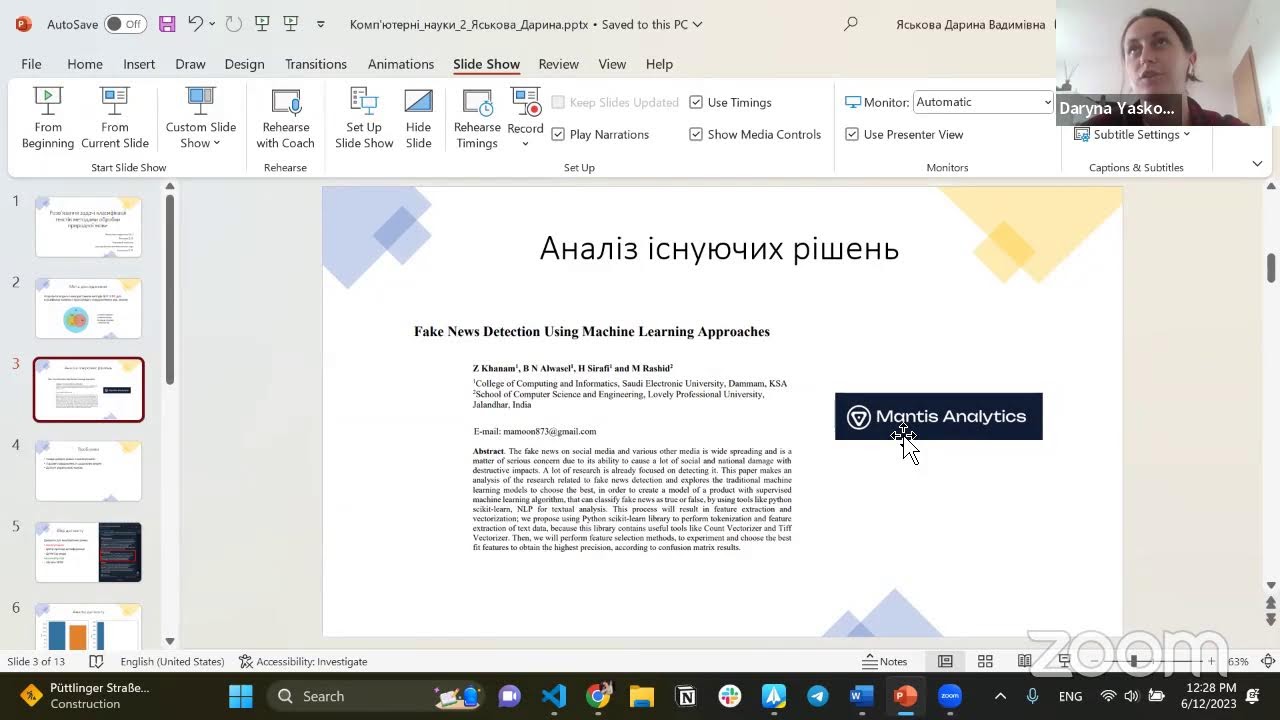Click the 63% zoom level
The width and height of the screenshot is (1280, 720).
click(1238, 661)
